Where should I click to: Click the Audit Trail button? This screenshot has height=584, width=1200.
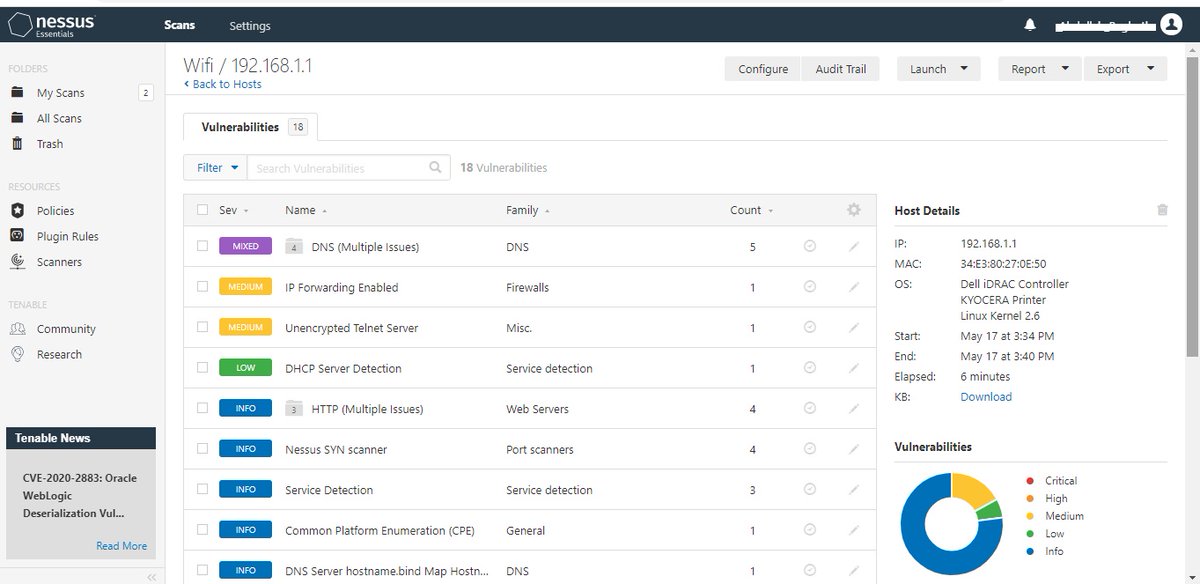(x=841, y=69)
